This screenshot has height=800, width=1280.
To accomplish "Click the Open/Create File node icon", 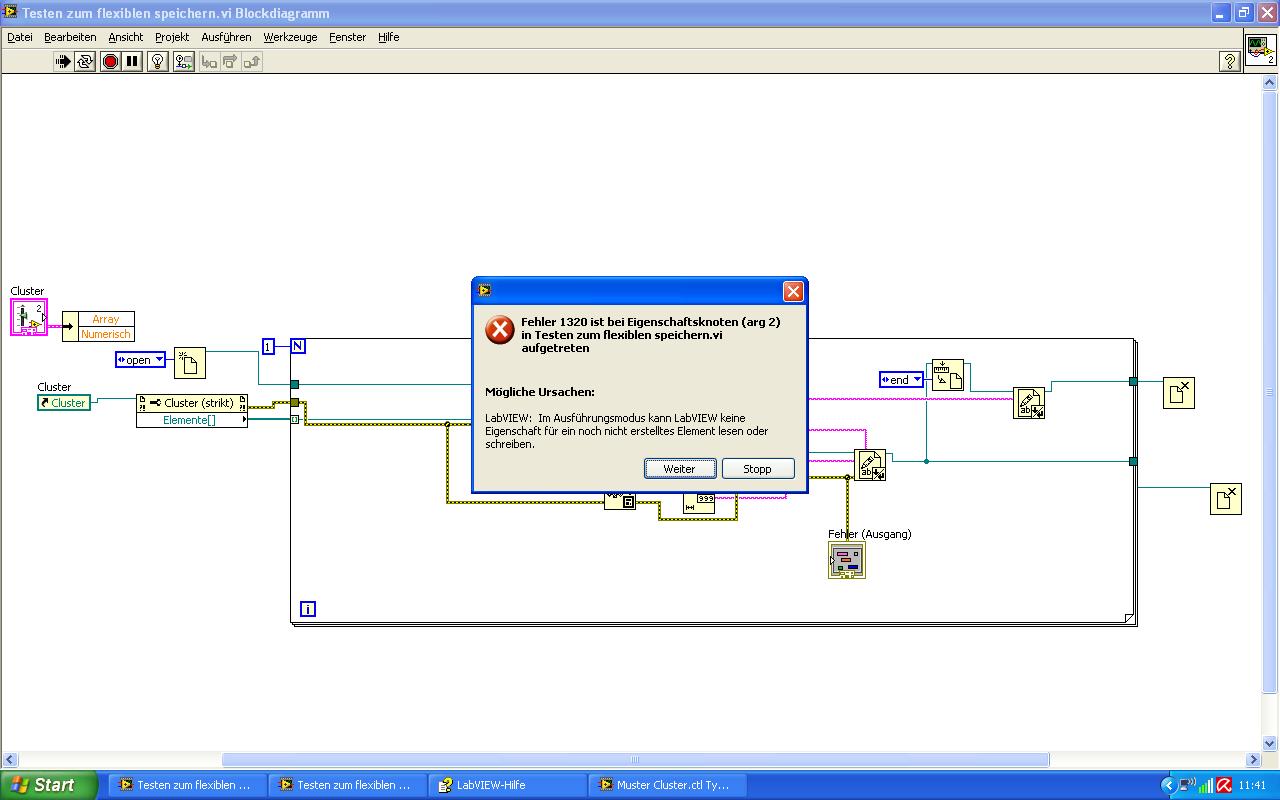I will point(189,362).
